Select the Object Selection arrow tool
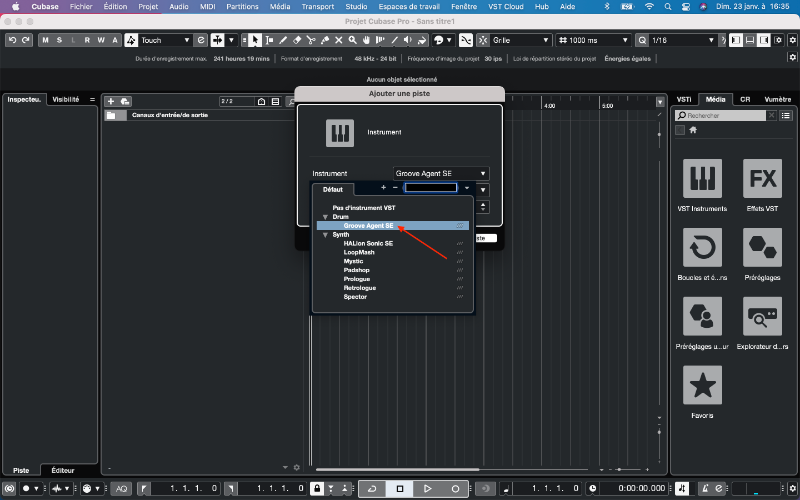Viewport: 800px width, 500px height. 255,40
